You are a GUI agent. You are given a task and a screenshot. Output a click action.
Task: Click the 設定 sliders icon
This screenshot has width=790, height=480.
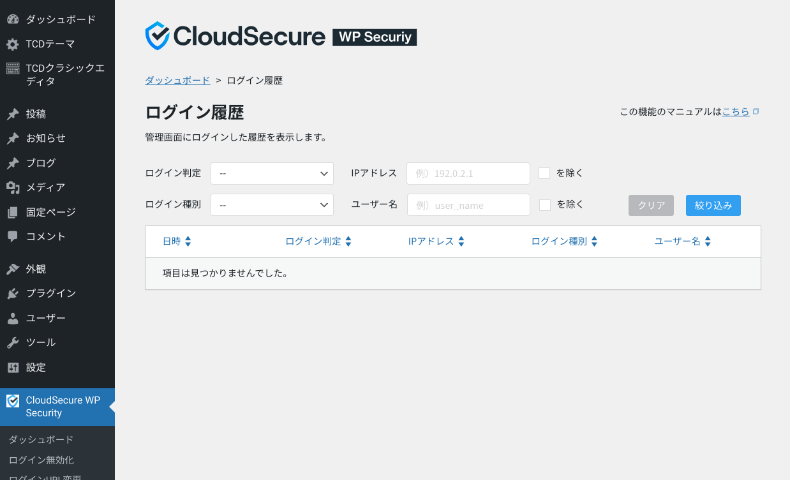(13, 367)
